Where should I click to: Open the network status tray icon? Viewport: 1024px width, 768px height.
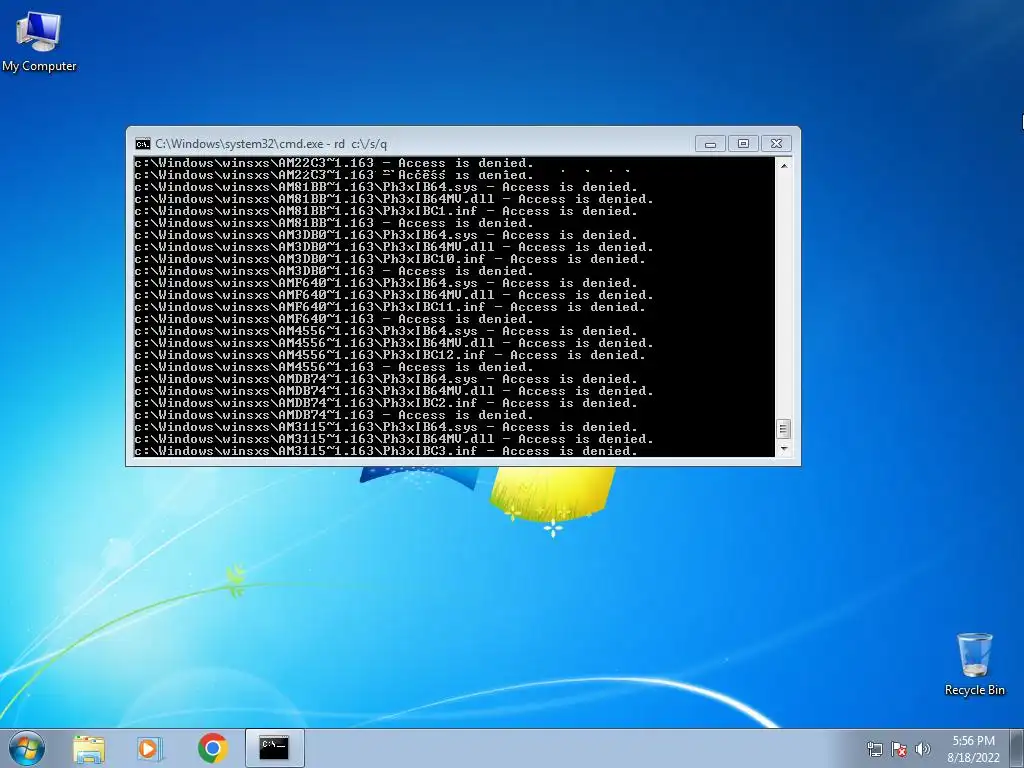click(x=874, y=749)
